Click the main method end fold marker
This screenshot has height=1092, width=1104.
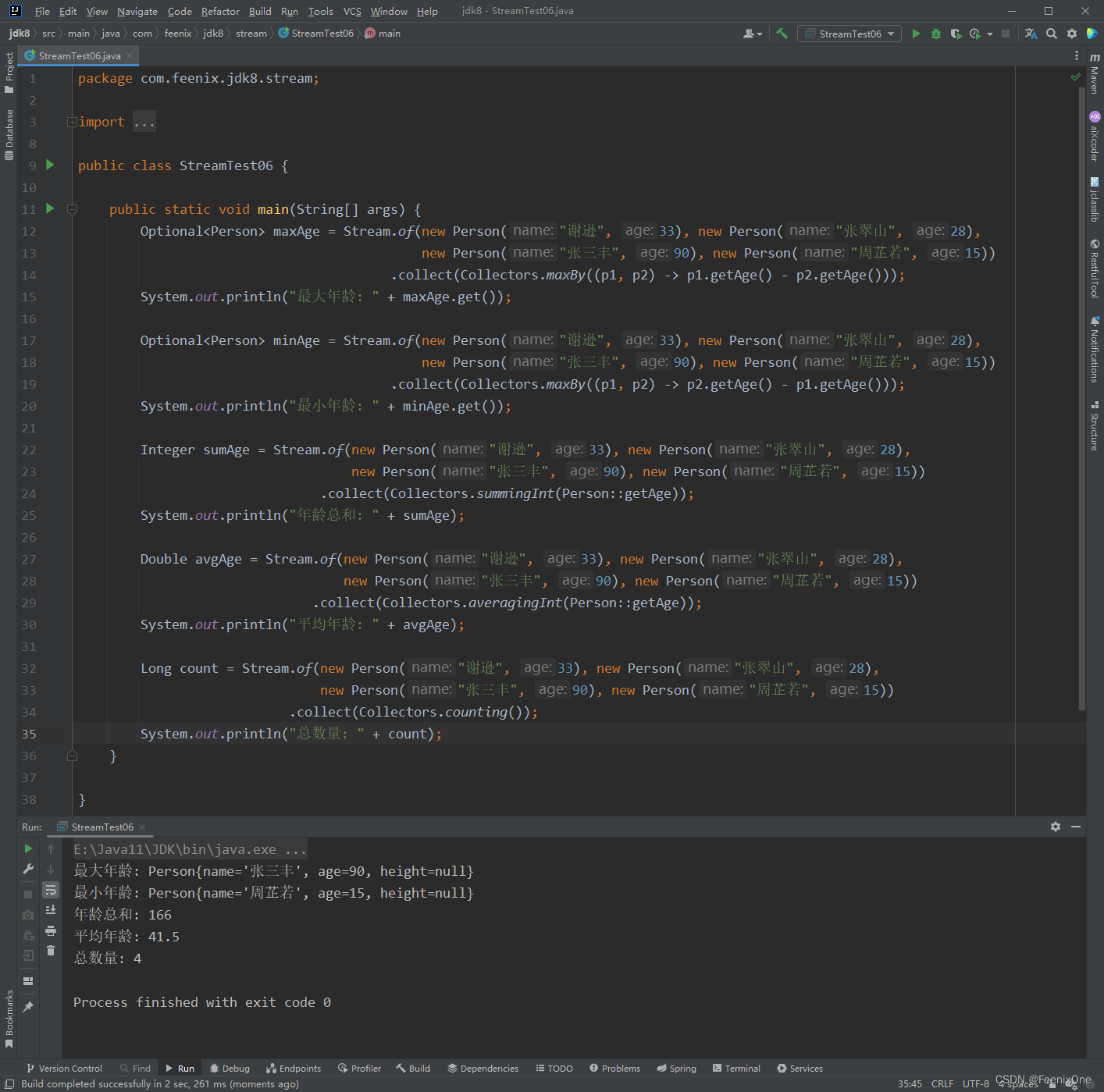72,756
